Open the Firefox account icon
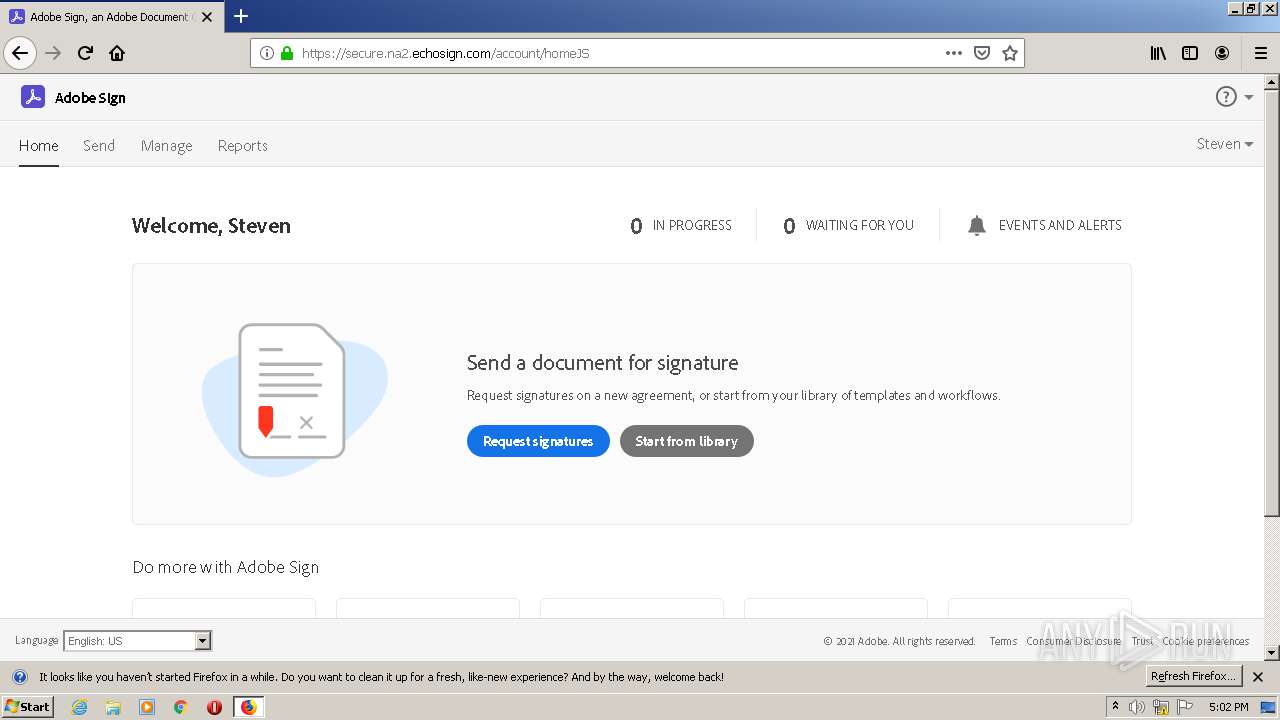This screenshot has width=1280, height=720. coord(1222,53)
